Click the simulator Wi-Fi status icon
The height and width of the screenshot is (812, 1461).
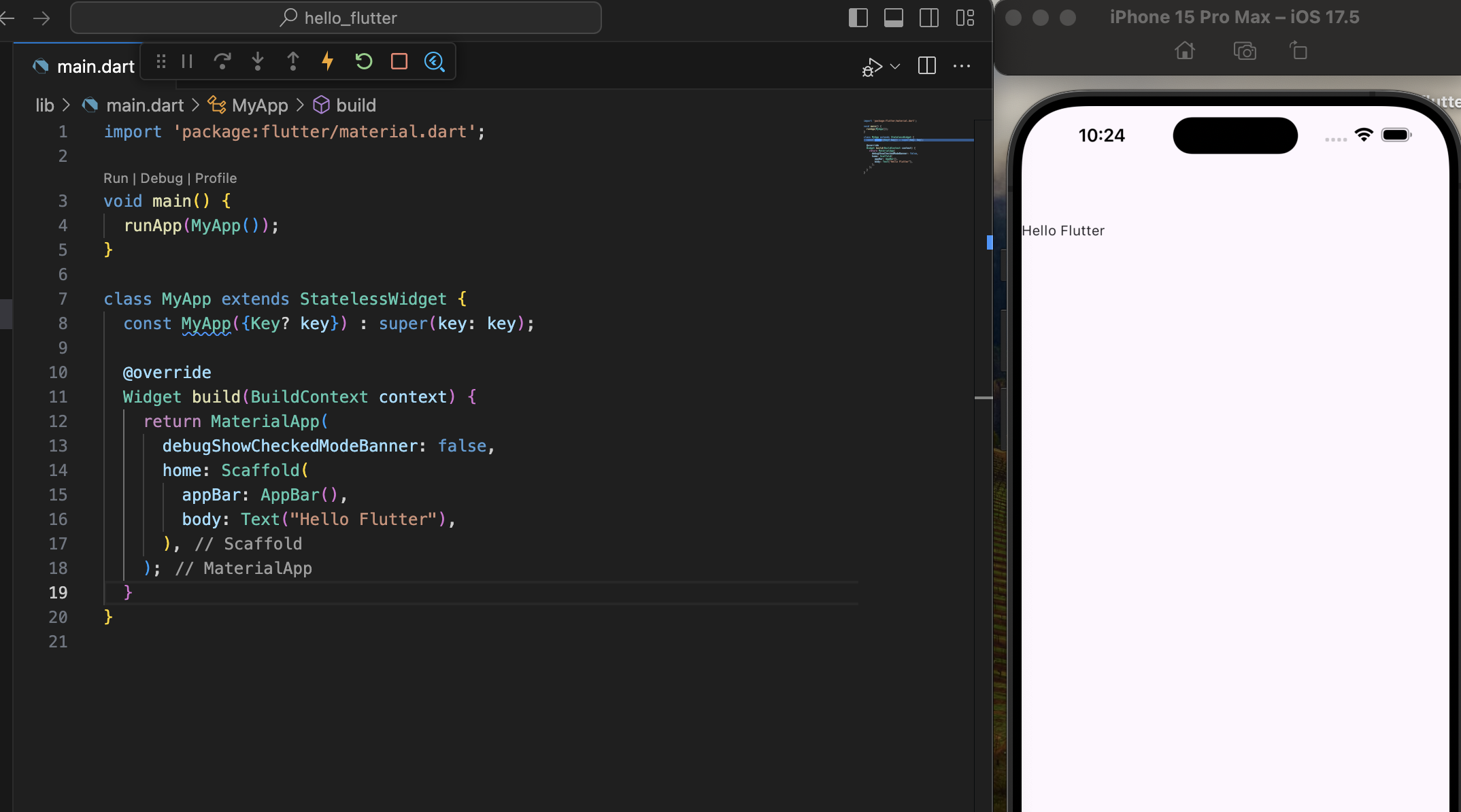1364,135
